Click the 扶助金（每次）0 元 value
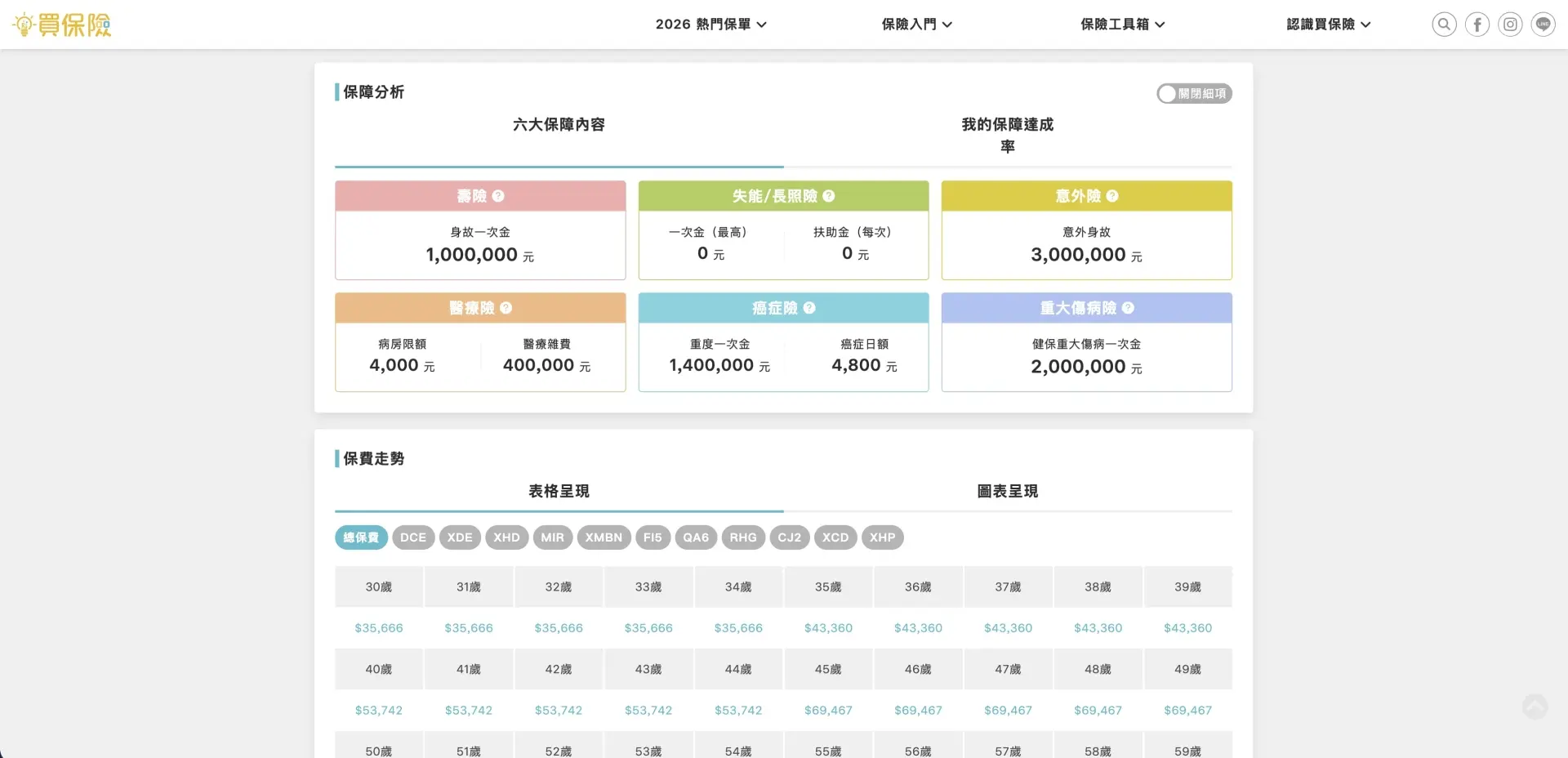Image resolution: width=1568 pixels, height=758 pixels. (855, 254)
